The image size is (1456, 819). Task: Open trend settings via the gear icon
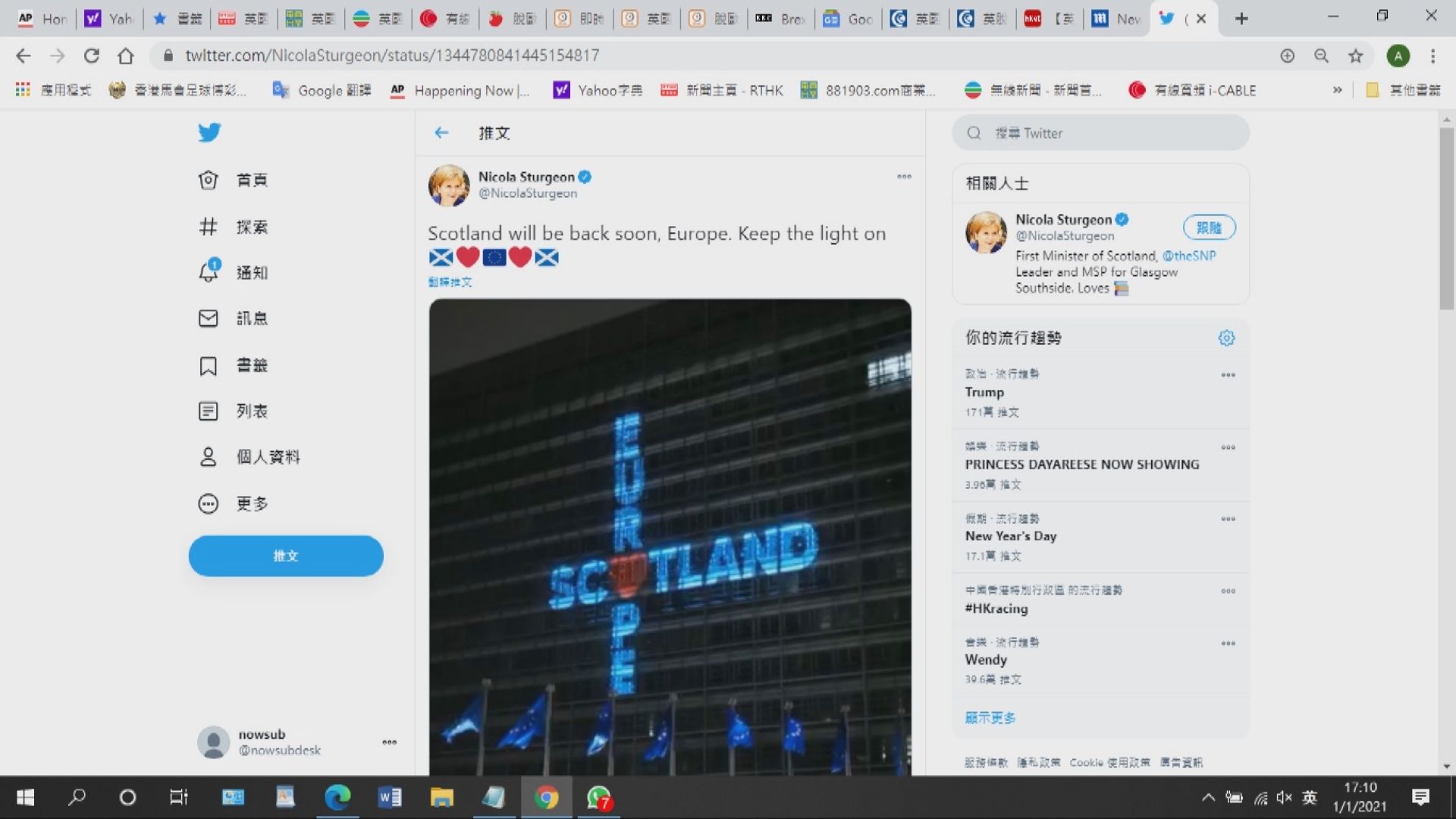click(x=1226, y=338)
